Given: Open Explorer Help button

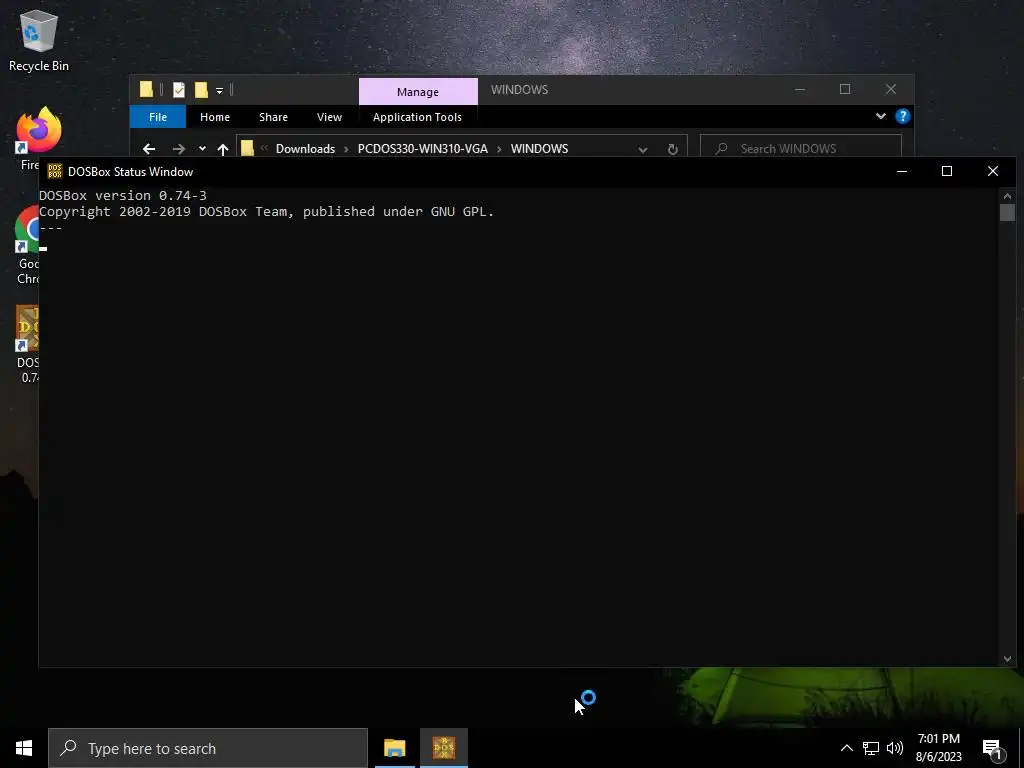Looking at the screenshot, I should (903, 116).
